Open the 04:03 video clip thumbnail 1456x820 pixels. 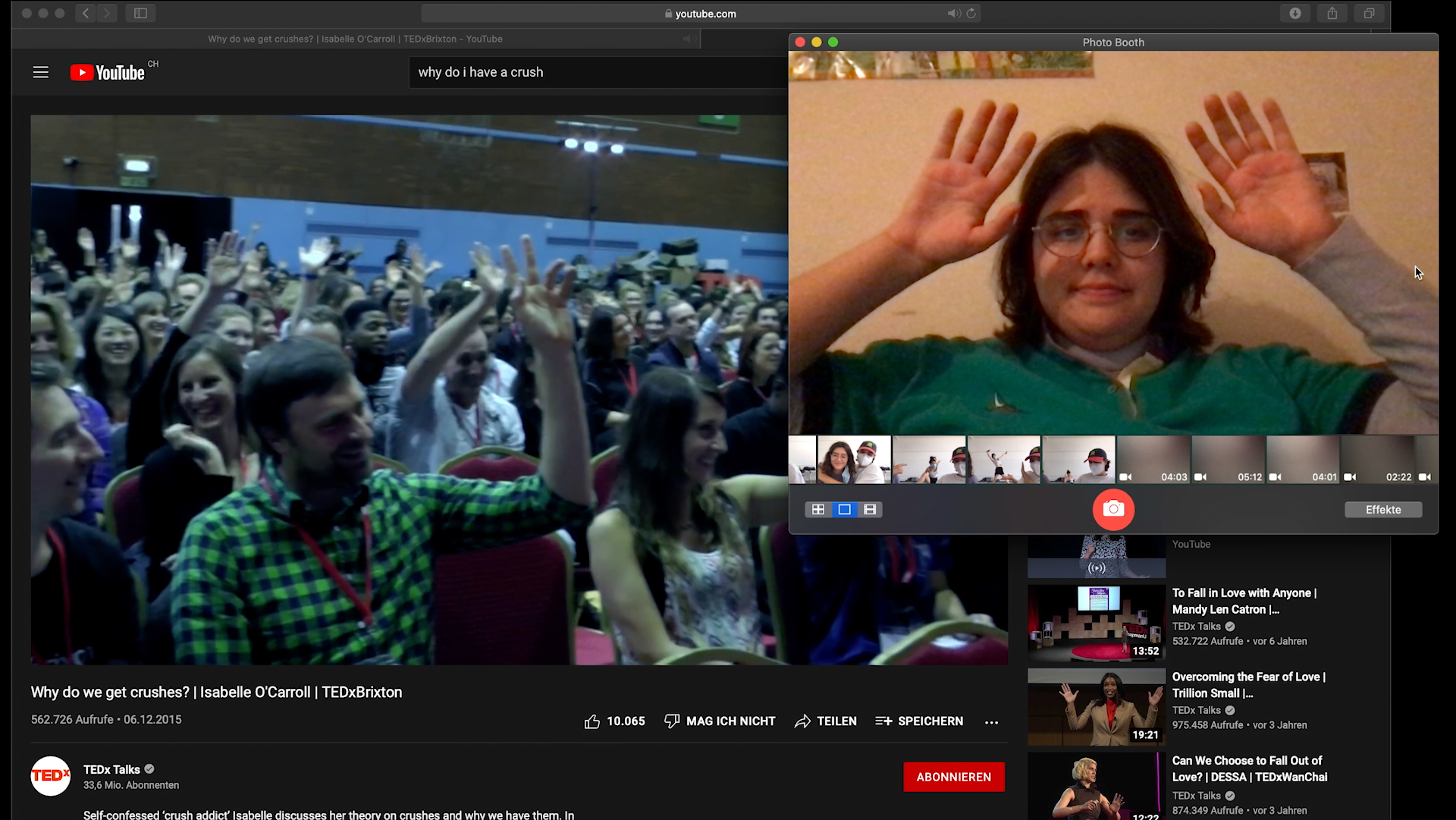1153,459
